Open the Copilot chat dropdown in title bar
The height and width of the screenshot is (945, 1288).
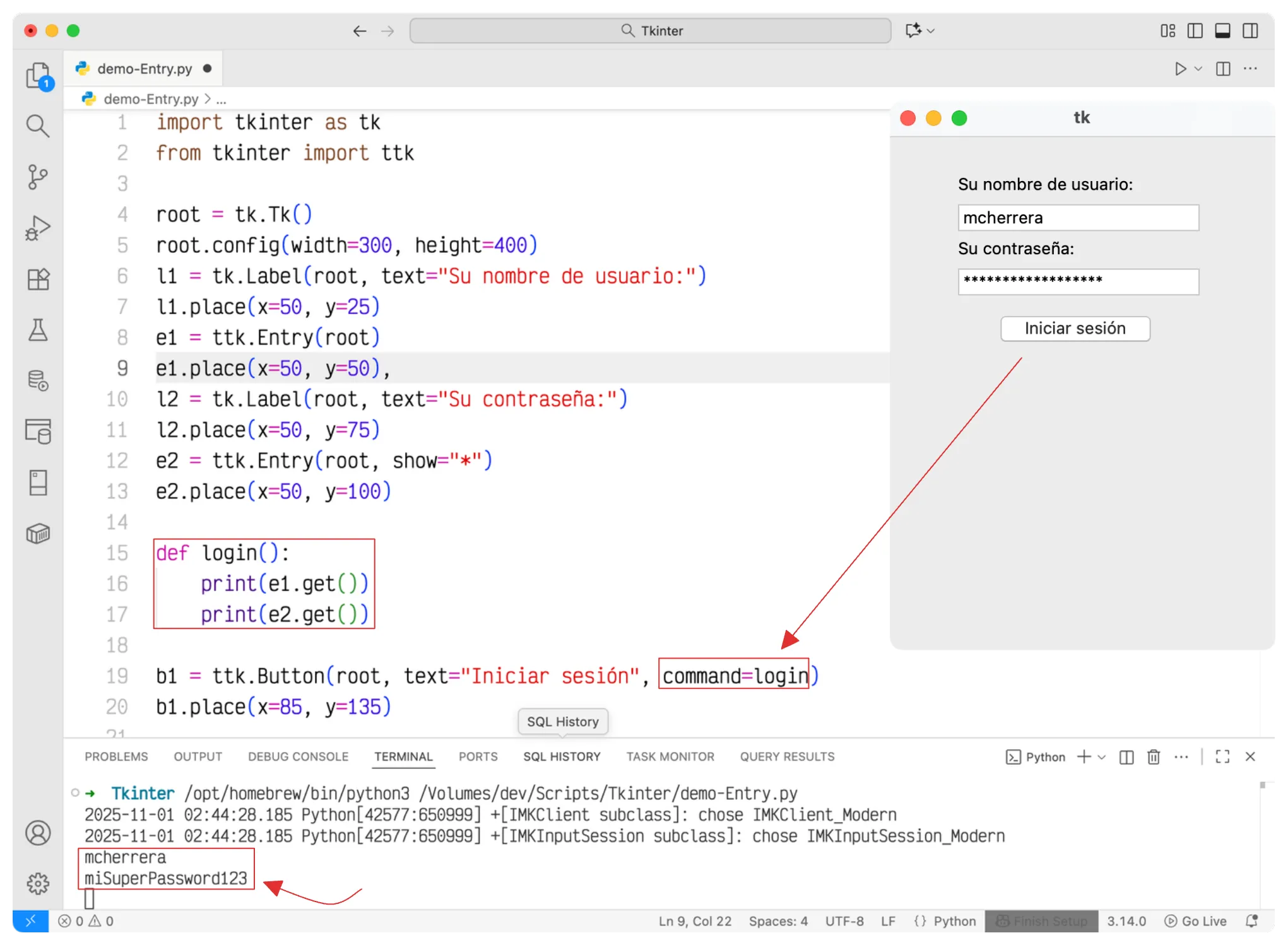[931, 31]
